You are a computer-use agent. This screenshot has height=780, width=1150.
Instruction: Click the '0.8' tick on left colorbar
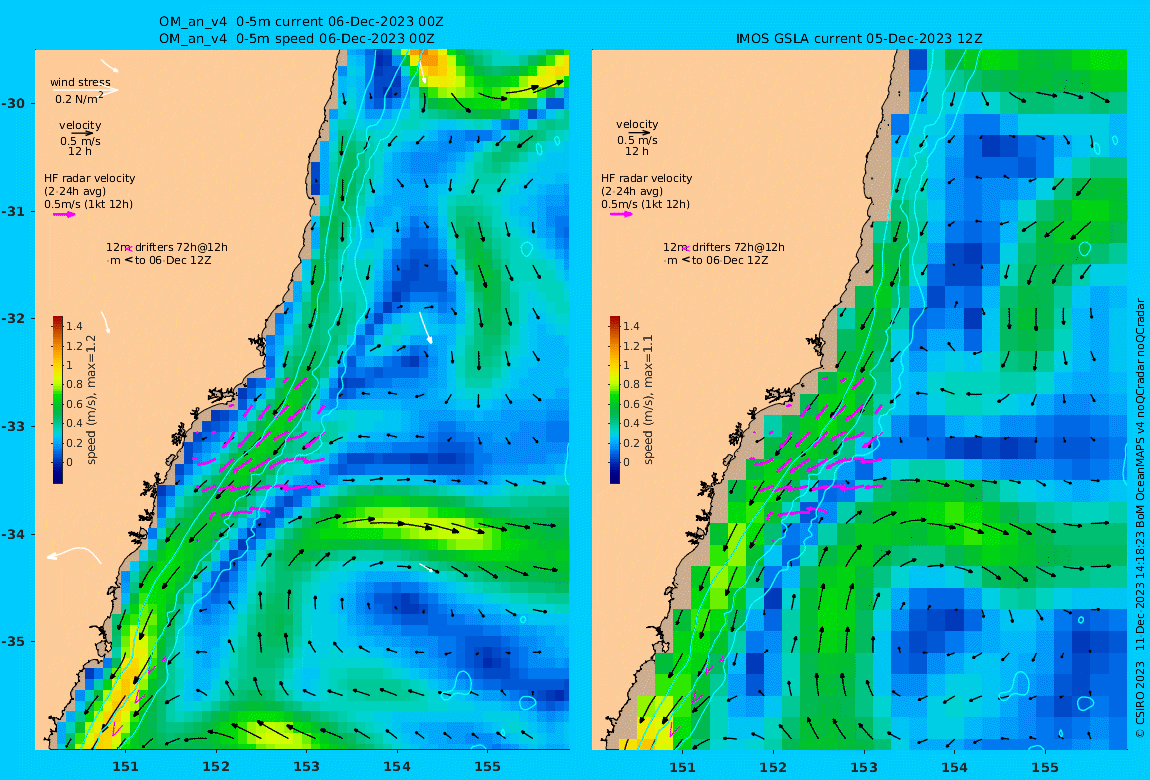tap(74, 384)
